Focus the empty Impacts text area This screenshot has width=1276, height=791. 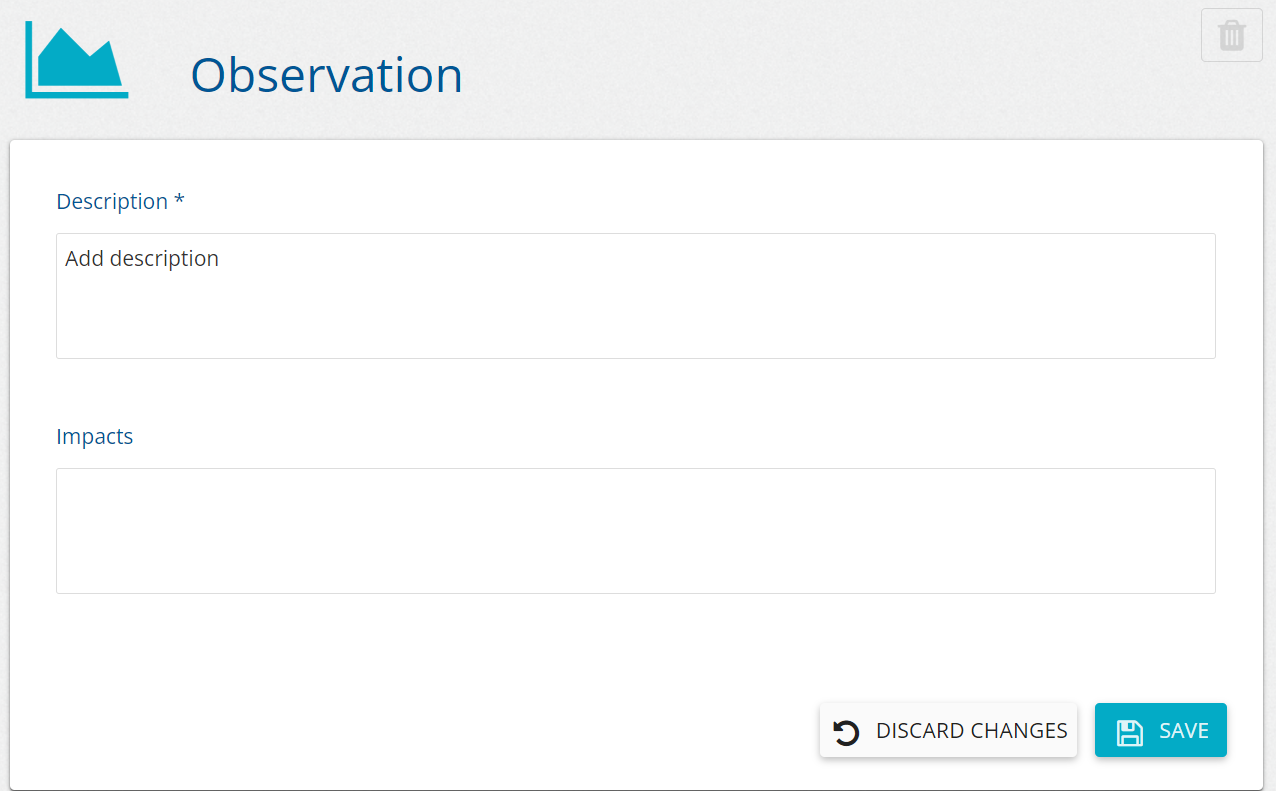pos(635,530)
